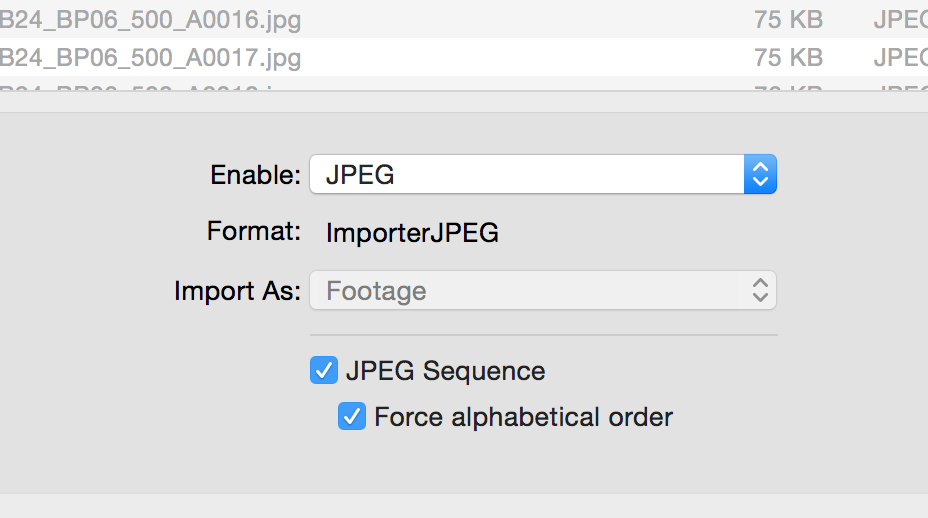Select file B24_BP06_500_A0016.jpg in the list
This screenshot has width=928, height=518.
point(150,19)
